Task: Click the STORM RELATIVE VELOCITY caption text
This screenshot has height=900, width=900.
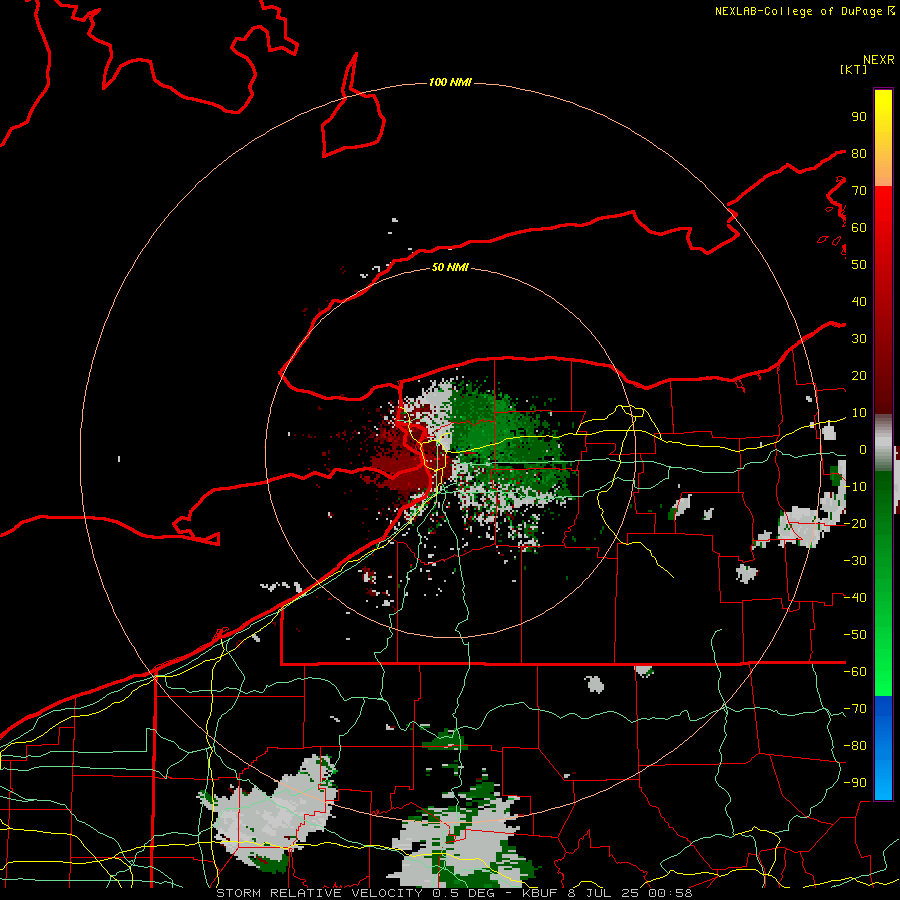Action: coord(319,893)
